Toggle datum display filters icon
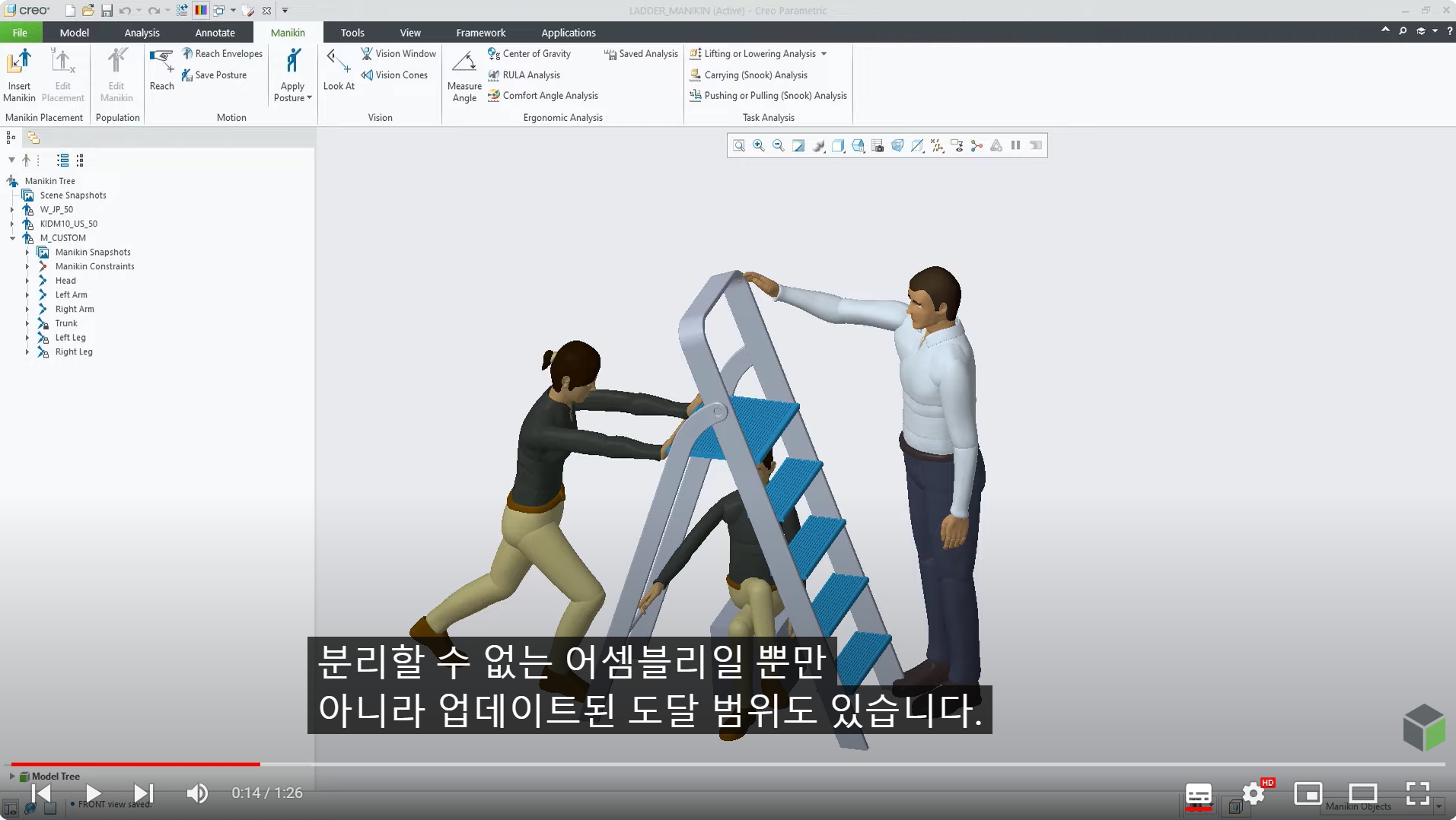This screenshot has height=820, width=1456. pyautogui.click(x=937, y=145)
